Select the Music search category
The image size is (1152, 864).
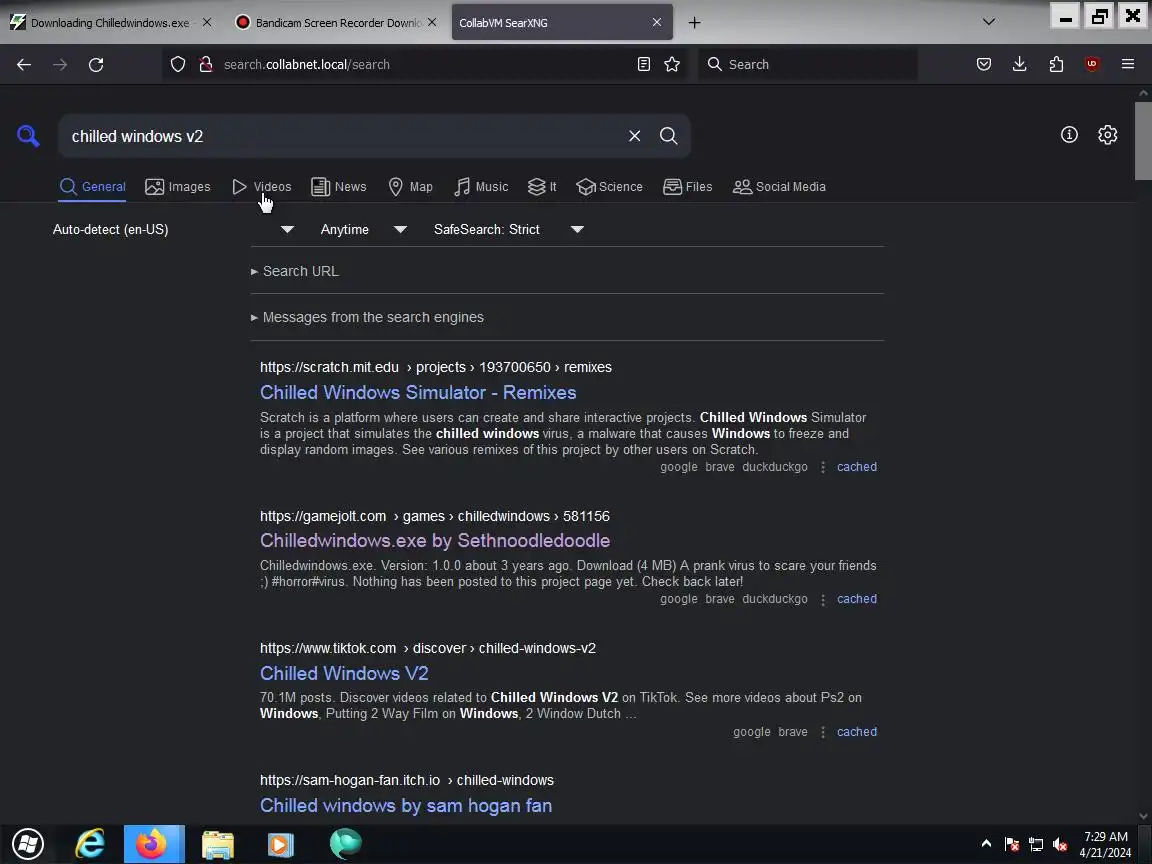(x=481, y=187)
